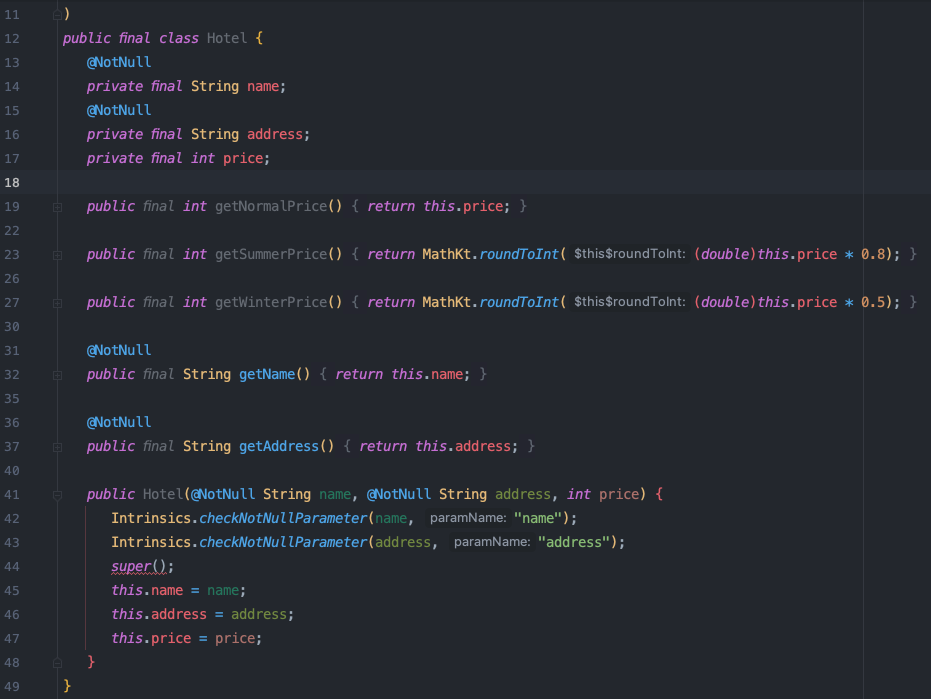Viewport: 931px width, 699px height.
Task: Click Hotel constructor name on line 41
Action: [x=163, y=494]
